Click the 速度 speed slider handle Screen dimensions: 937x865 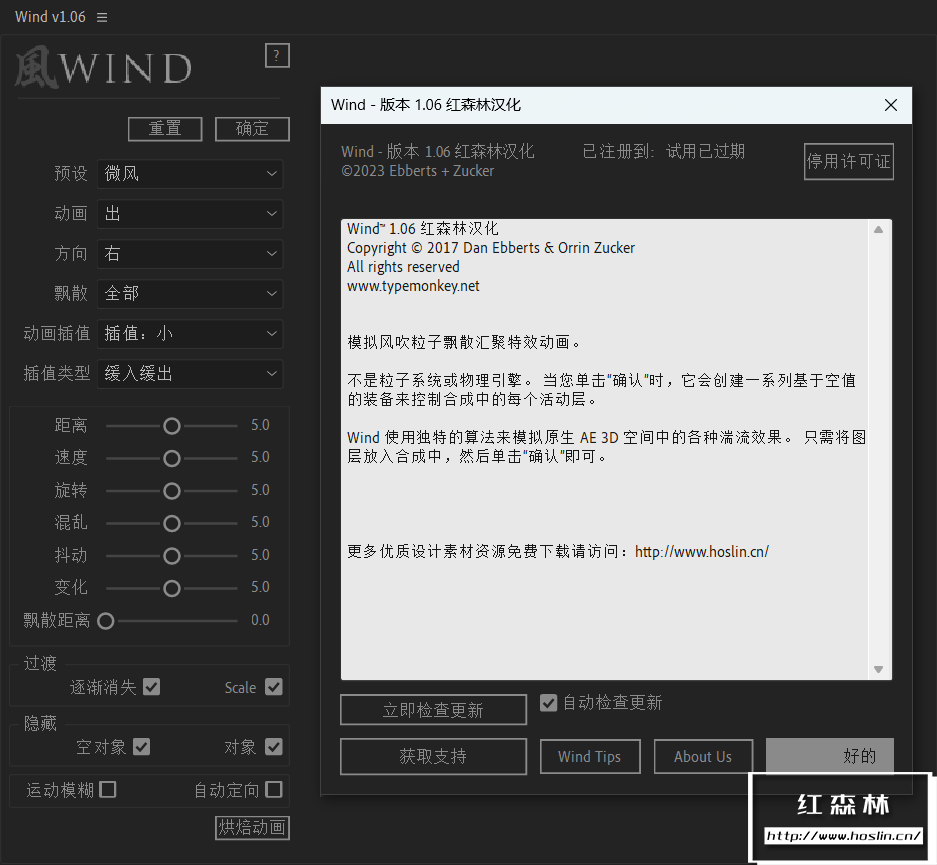pos(172,458)
